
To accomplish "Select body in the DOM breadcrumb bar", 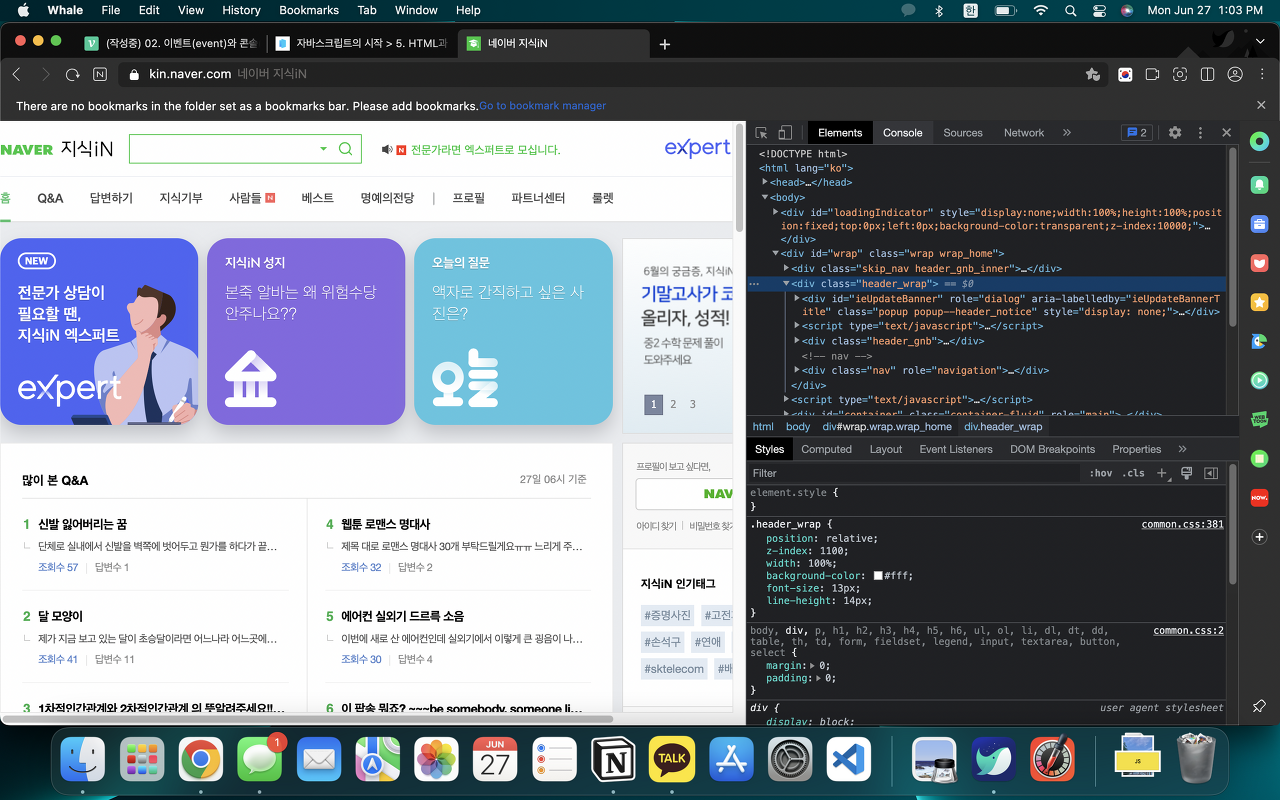I will (x=798, y=427).
